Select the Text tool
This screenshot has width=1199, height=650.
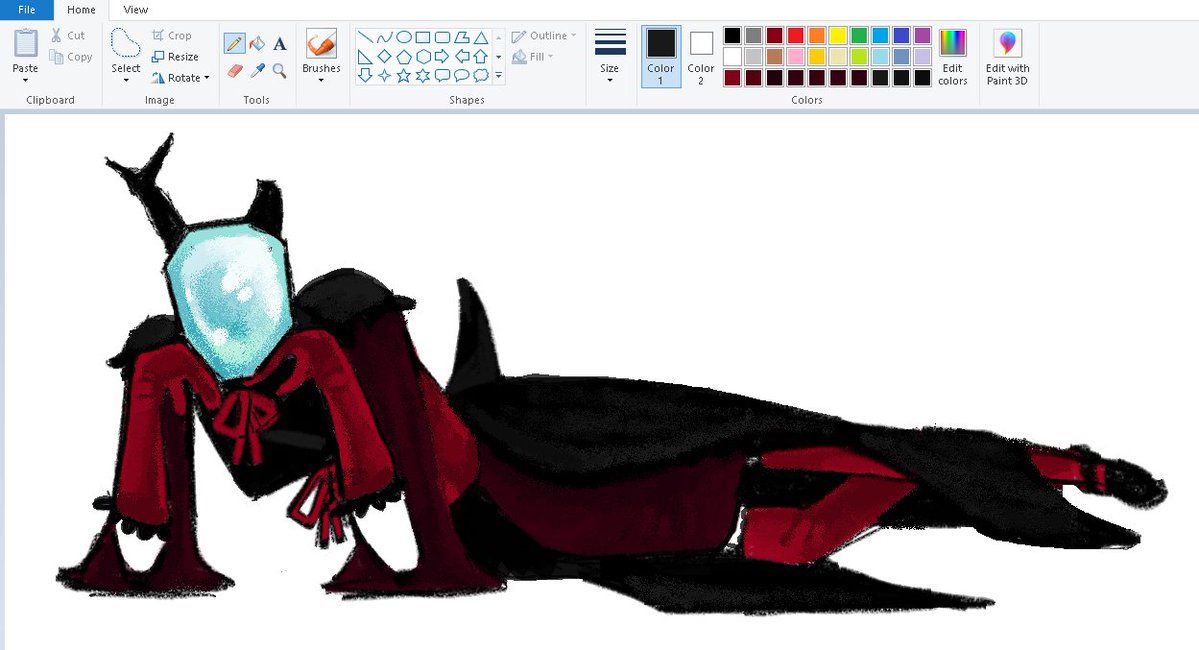point(280,44)
